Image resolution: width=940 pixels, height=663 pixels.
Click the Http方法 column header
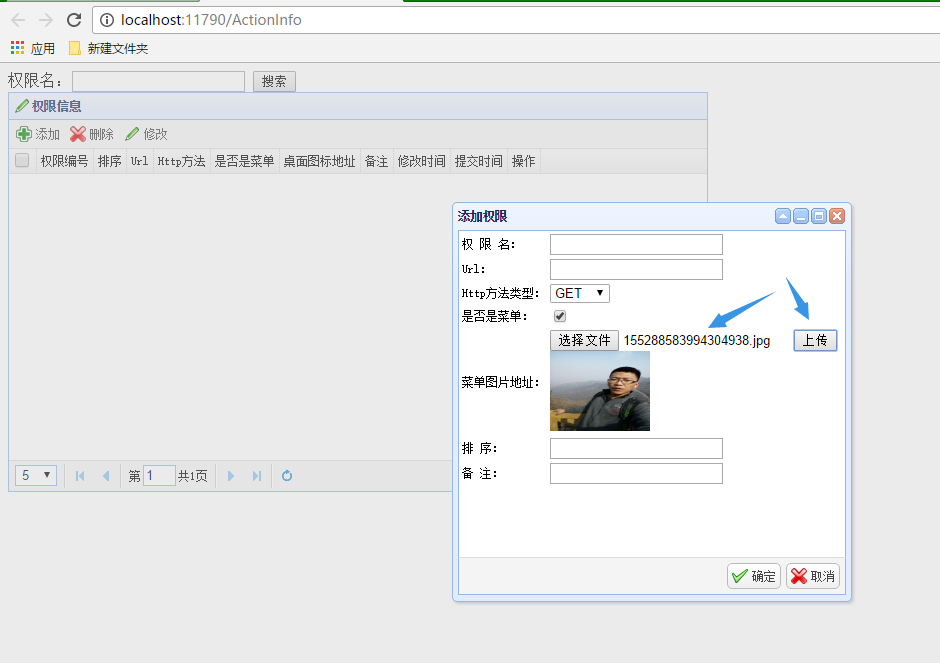[x=182, y=161]
